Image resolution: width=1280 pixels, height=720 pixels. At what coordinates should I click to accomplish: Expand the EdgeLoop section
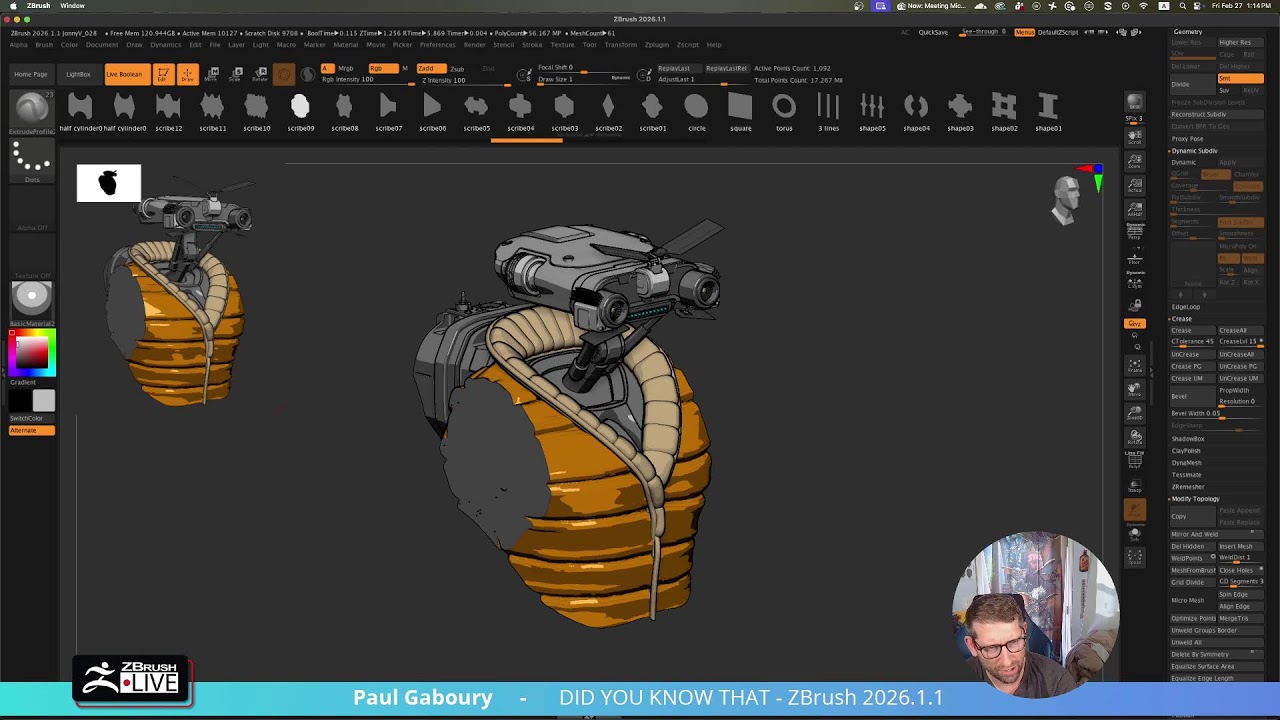(x=1186, y=307)
